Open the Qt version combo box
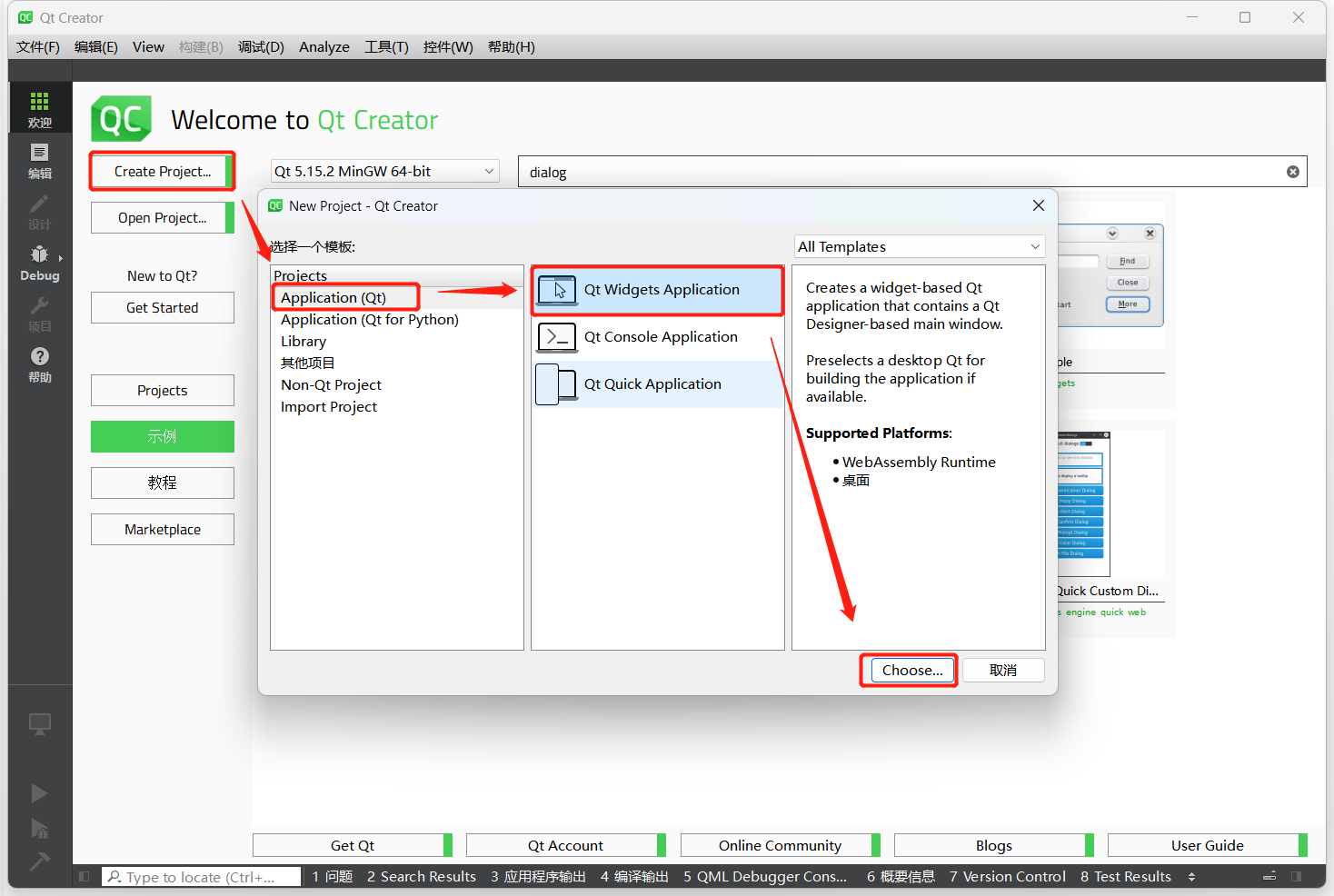Viewport: 1334px width, 896px height. point(385,171)
